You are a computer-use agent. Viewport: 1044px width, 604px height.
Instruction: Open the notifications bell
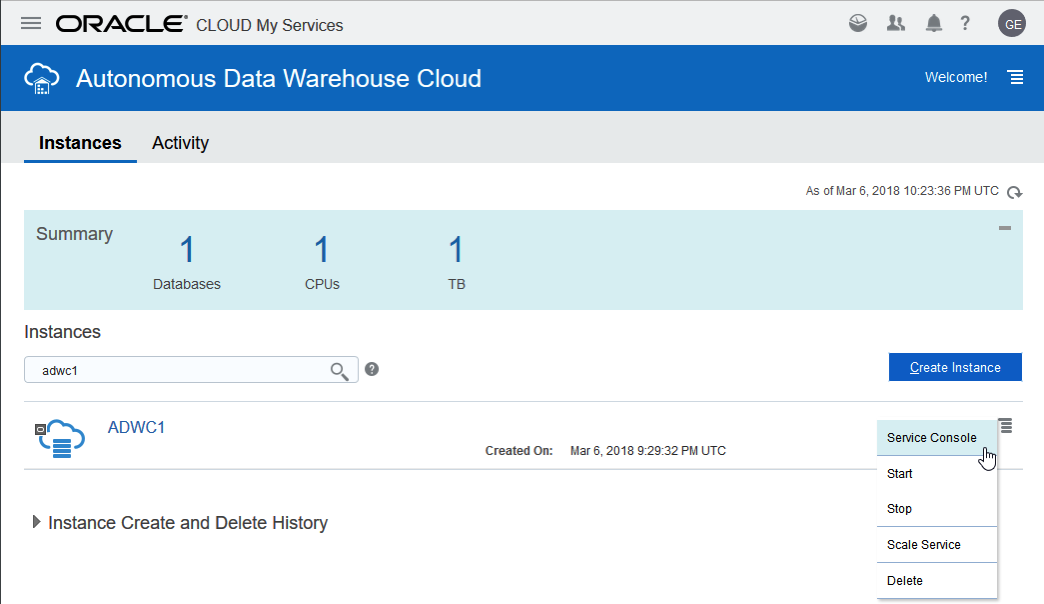pos(933,24)
